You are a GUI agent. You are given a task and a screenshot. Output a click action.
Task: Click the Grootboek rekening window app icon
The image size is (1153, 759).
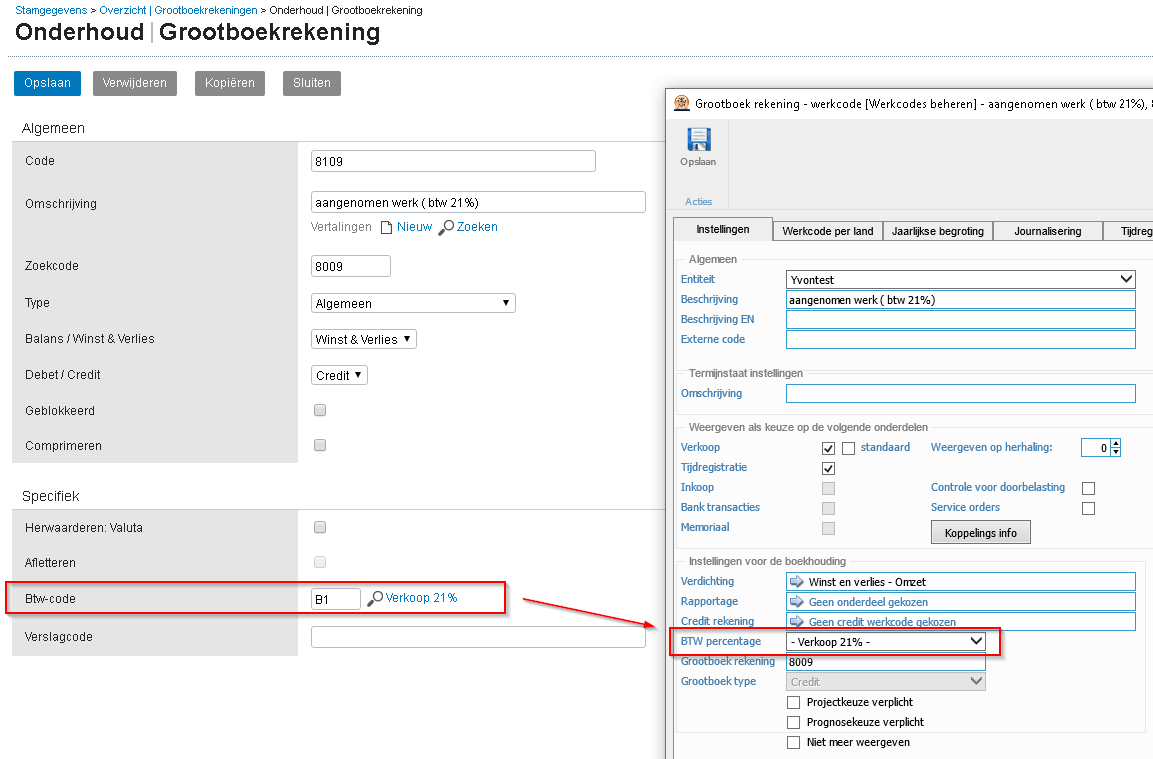coord(682,103)
